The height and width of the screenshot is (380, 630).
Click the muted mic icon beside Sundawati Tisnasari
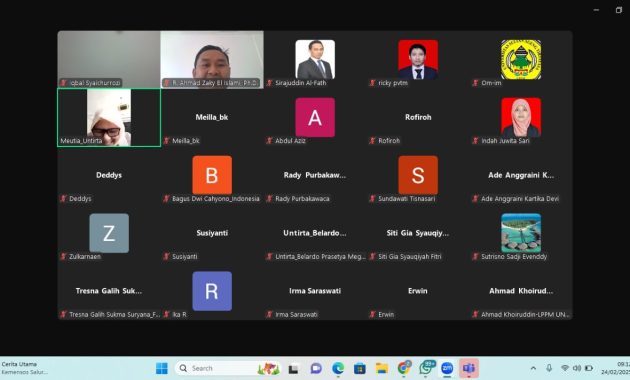372,199
